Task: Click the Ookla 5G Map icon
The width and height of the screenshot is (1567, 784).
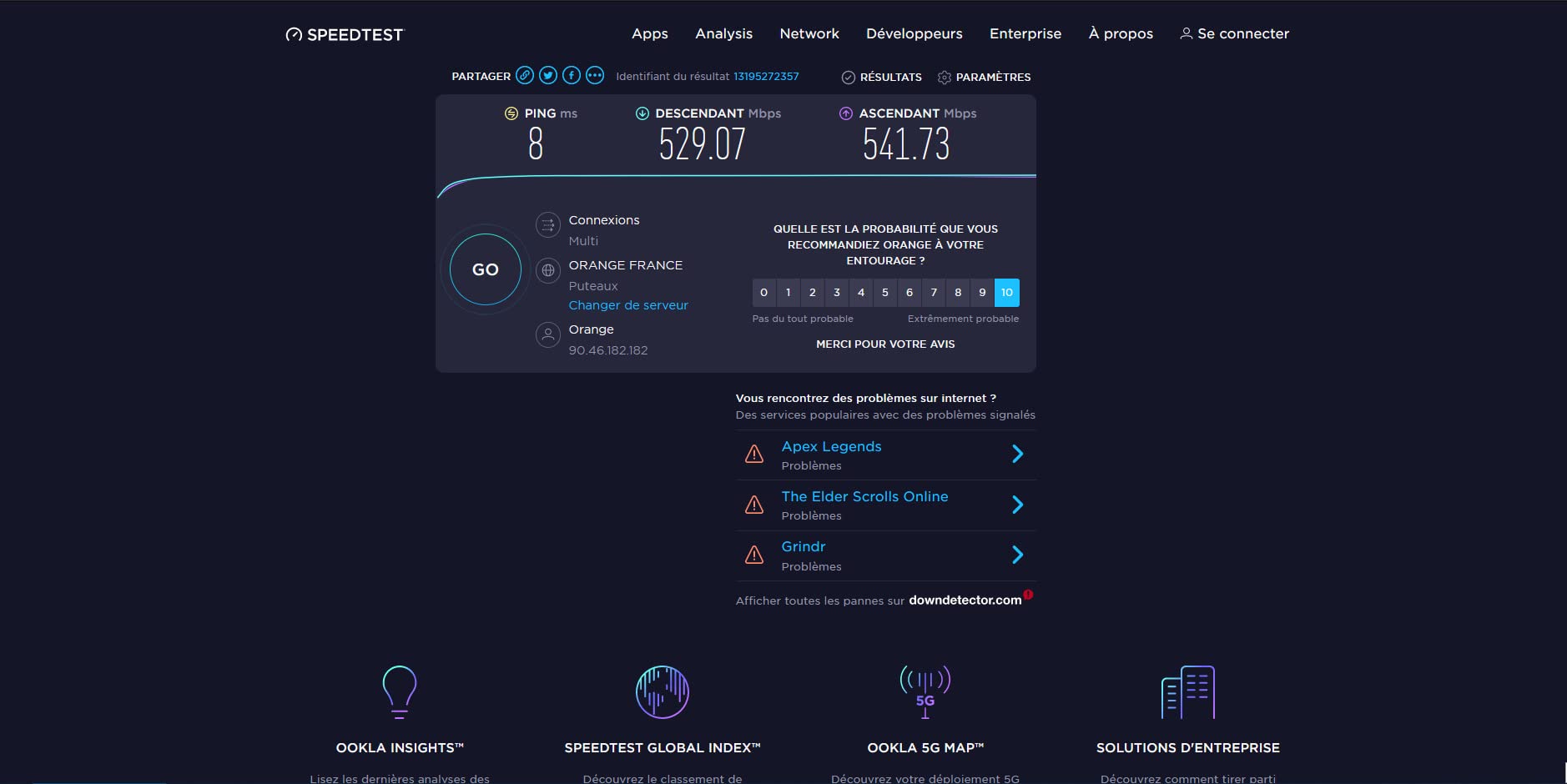Action: point(925,691)
